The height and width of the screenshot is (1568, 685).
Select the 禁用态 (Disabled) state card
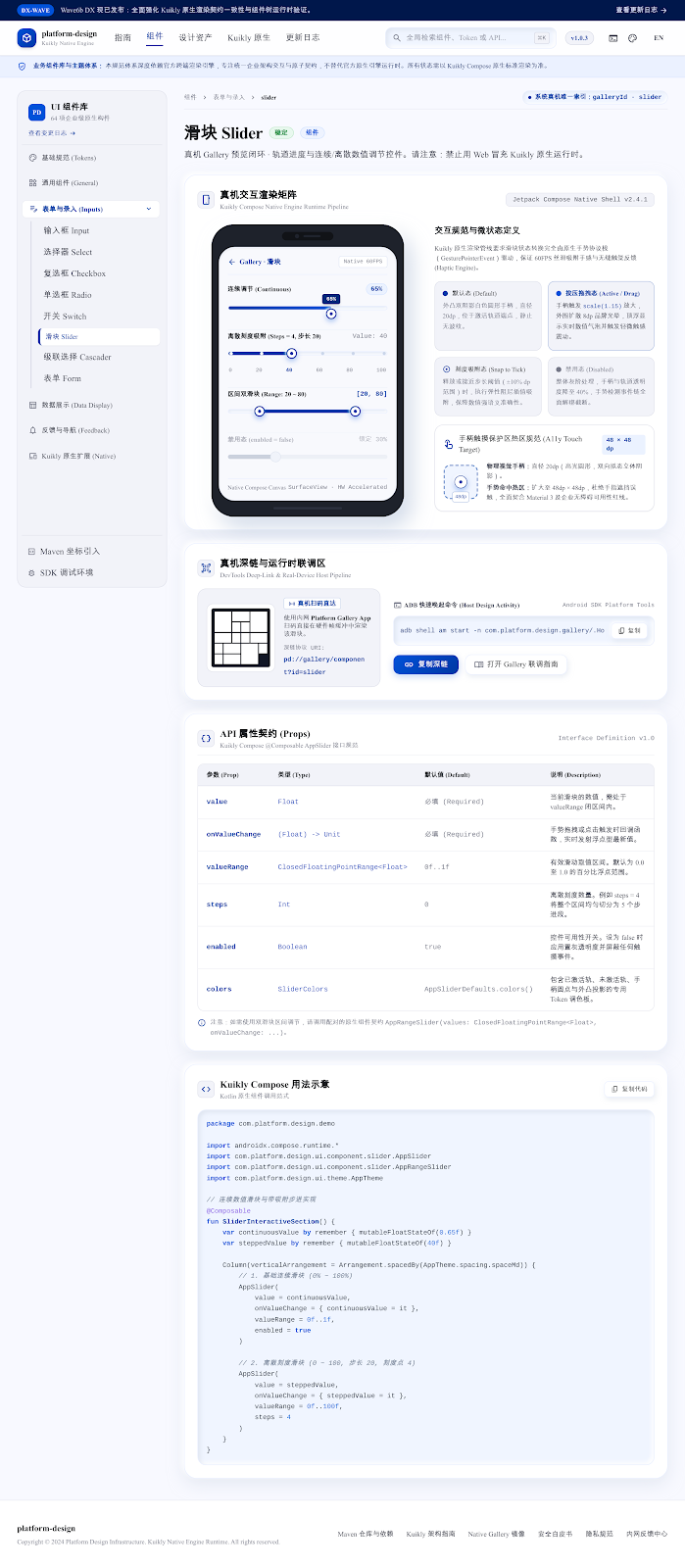point(601,387)
